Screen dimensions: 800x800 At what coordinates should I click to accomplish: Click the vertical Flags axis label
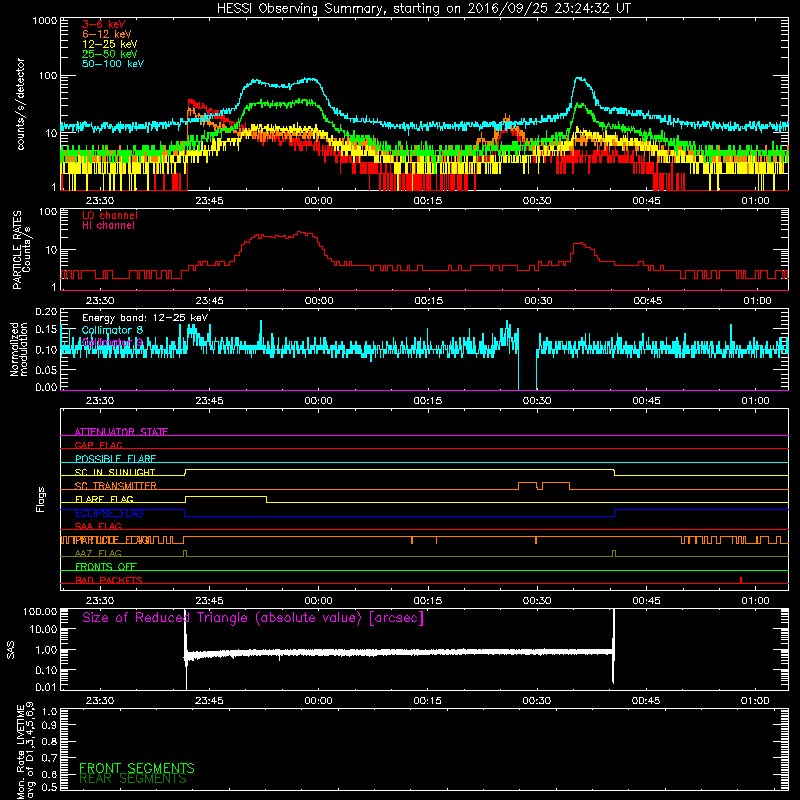coord(41,499)
